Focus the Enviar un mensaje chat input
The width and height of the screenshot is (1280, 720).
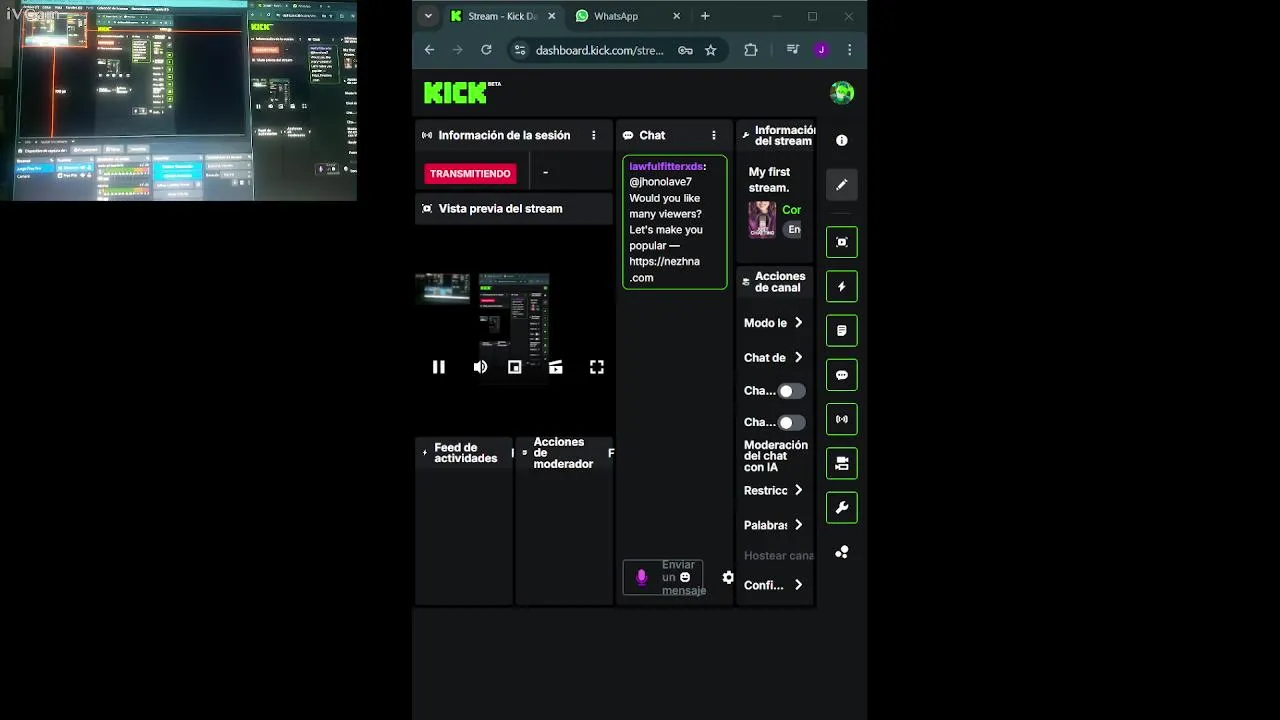point(663,577)
